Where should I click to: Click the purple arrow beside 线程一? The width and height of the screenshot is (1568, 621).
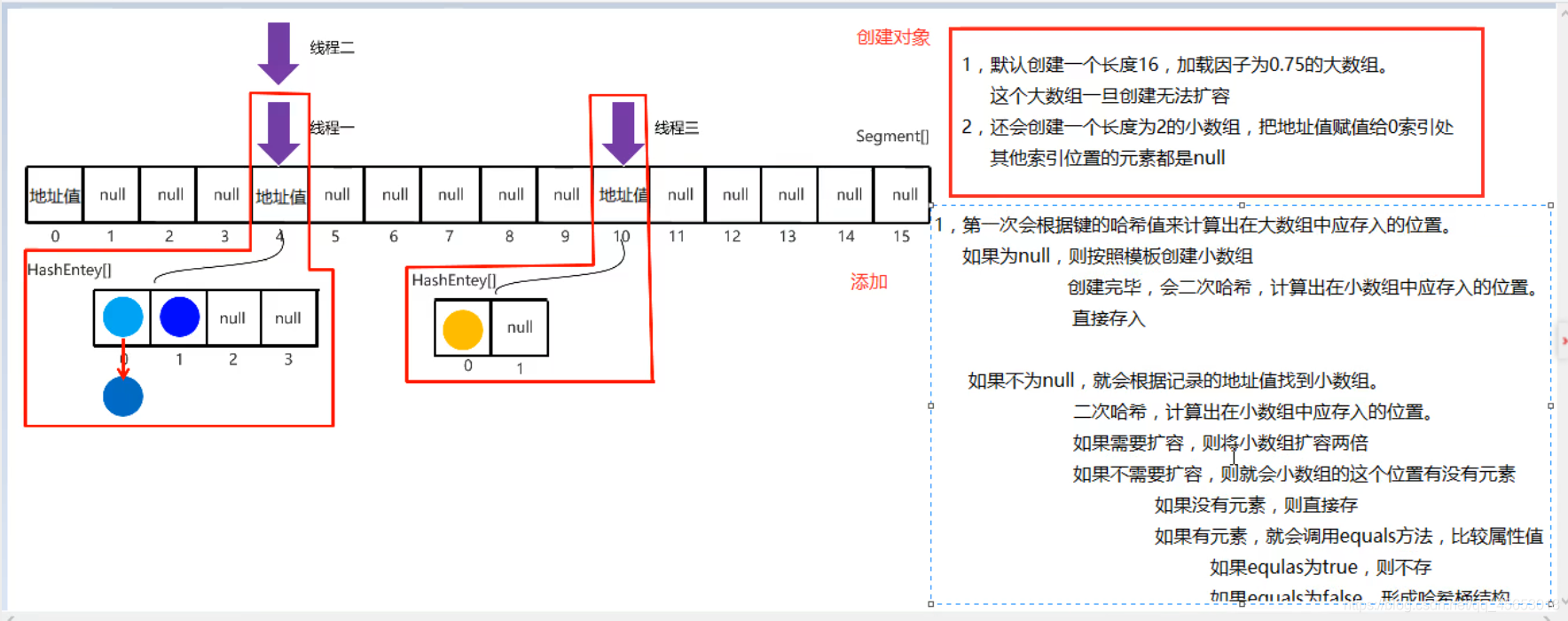point(278,134)
